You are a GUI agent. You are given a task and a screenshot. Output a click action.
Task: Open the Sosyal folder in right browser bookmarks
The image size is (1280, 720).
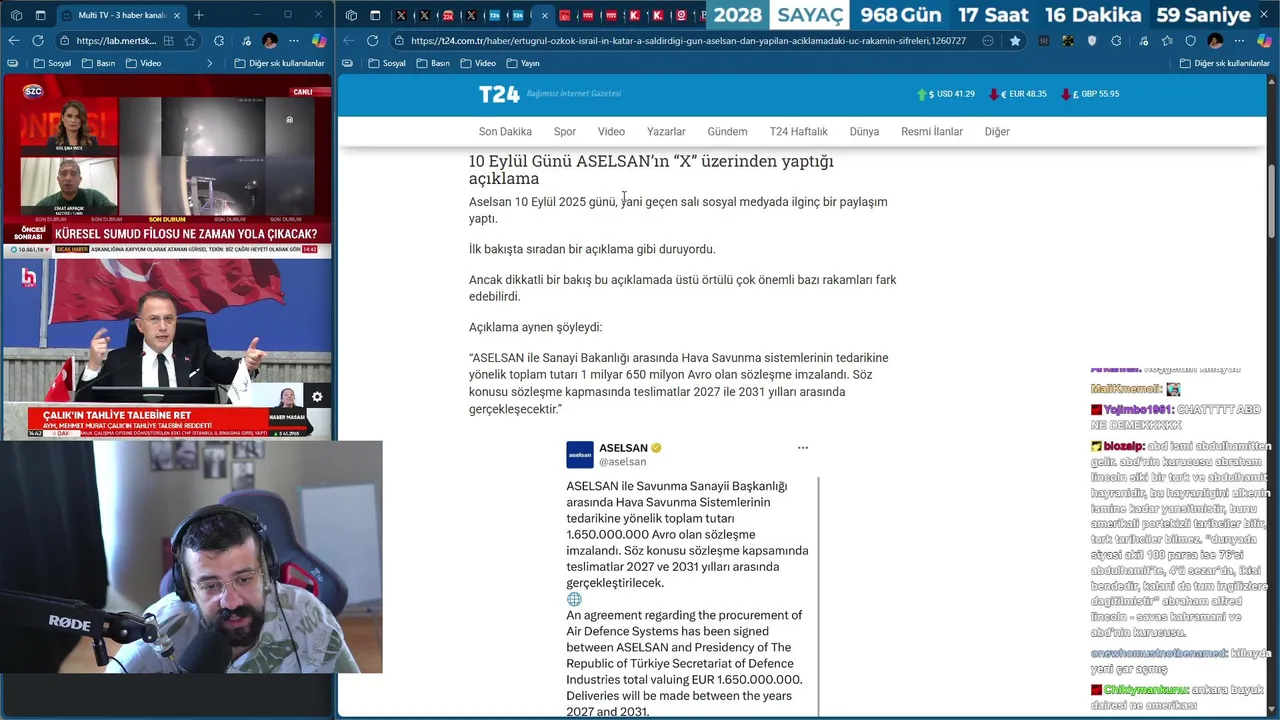pyautogui.click(x=387, y=63)
